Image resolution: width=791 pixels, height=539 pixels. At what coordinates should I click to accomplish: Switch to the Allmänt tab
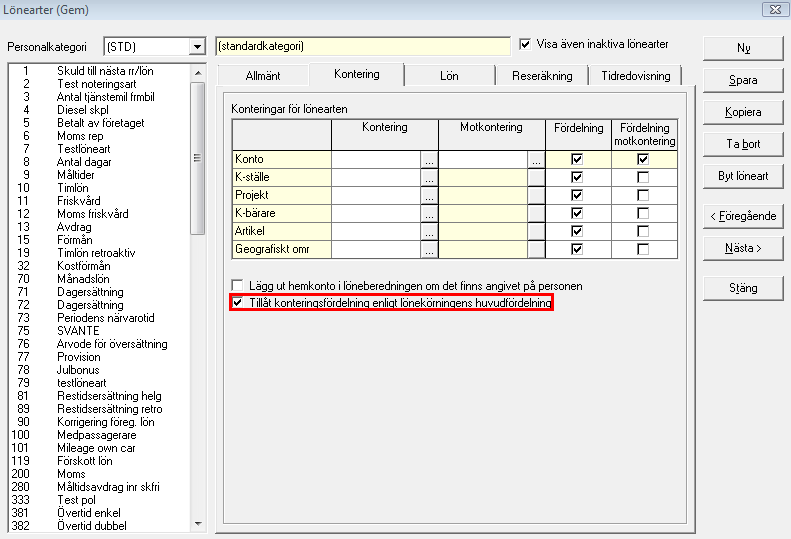point(263,76)
